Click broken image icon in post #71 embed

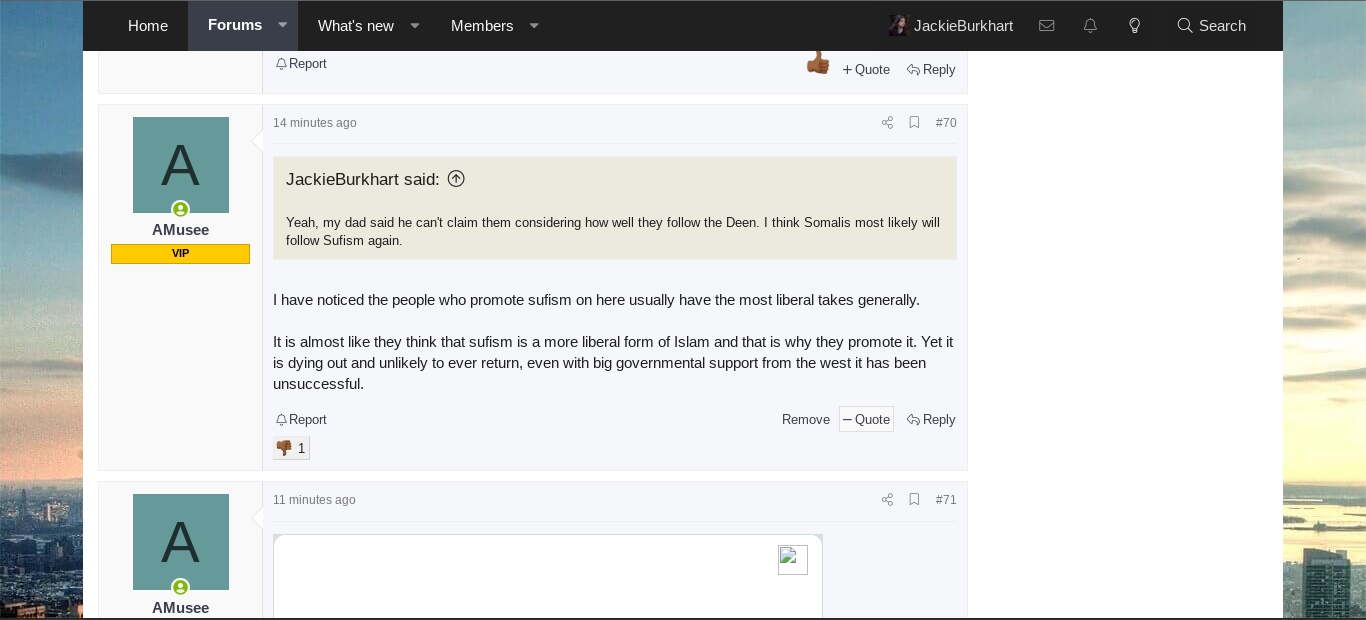(x=793, y=560)
